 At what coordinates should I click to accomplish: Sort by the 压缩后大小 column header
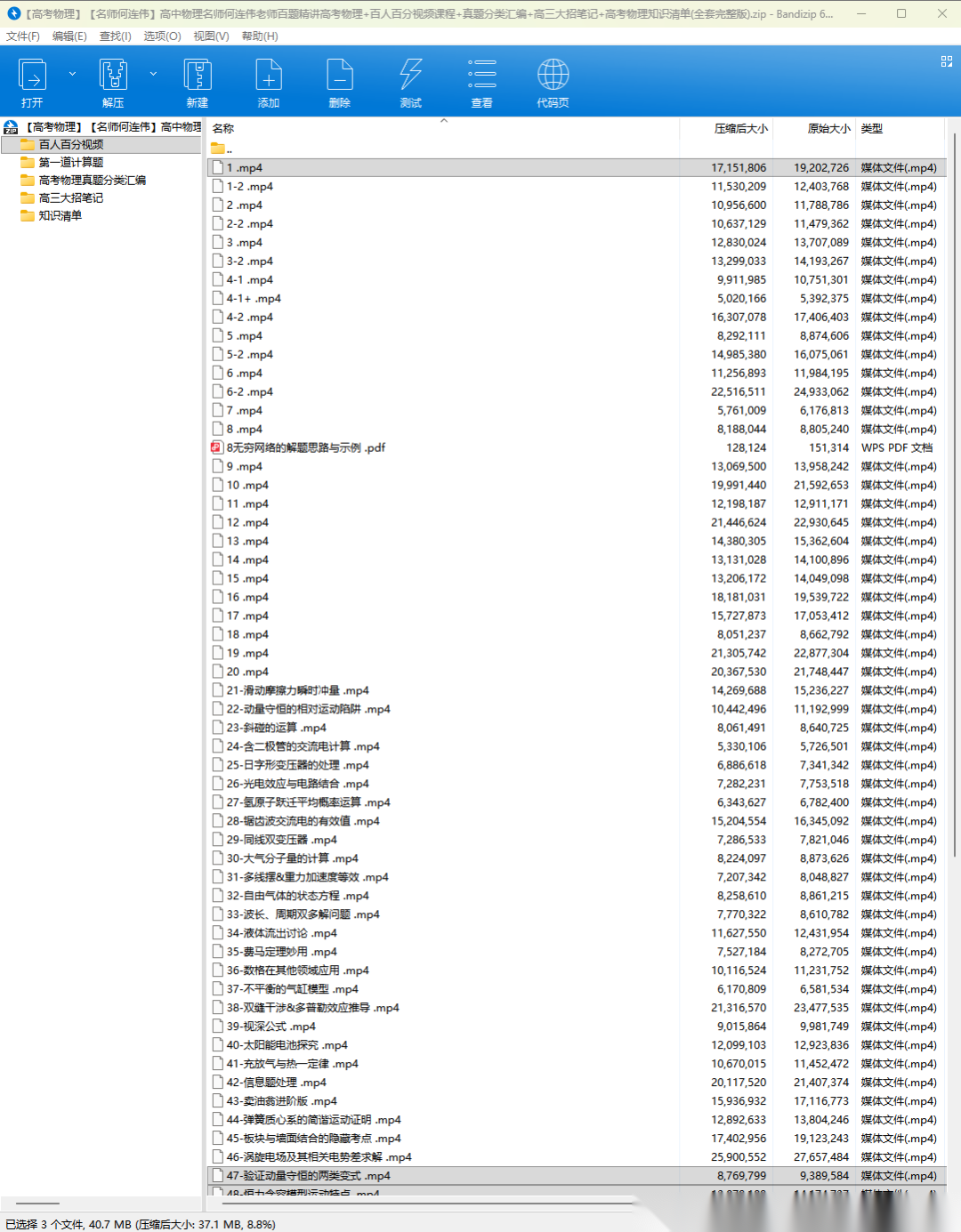click(x=740, y=129)
